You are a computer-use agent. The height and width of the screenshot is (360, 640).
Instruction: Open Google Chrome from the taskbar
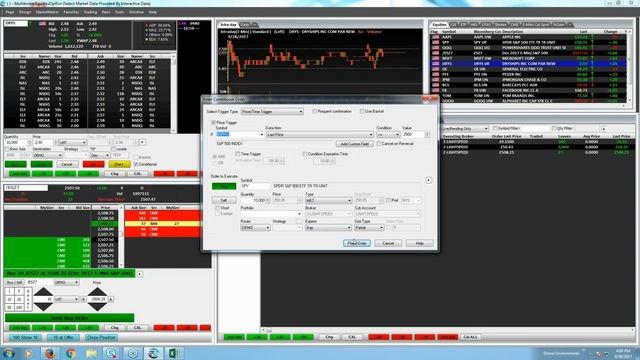[71, 353]
